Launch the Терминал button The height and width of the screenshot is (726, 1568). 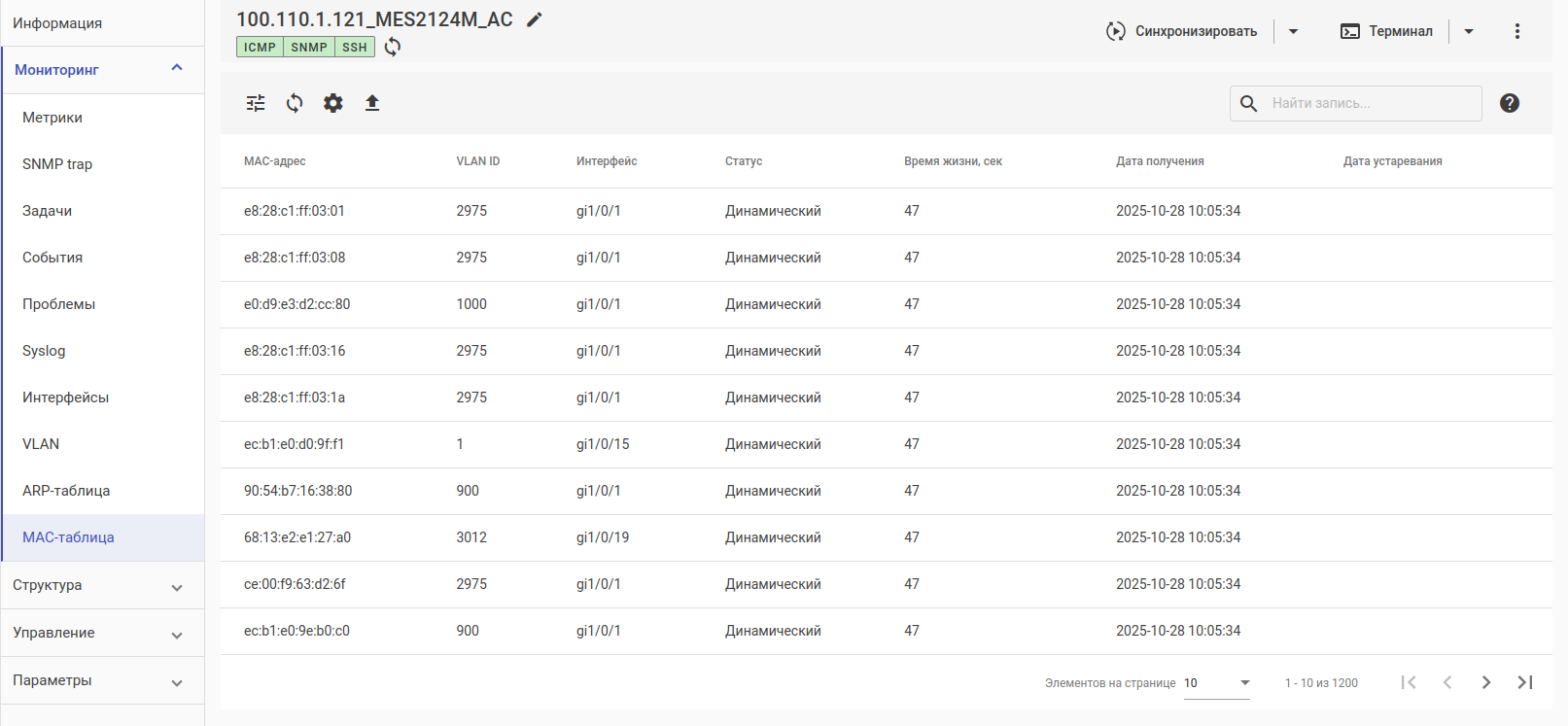click(x=1386, y=31)
